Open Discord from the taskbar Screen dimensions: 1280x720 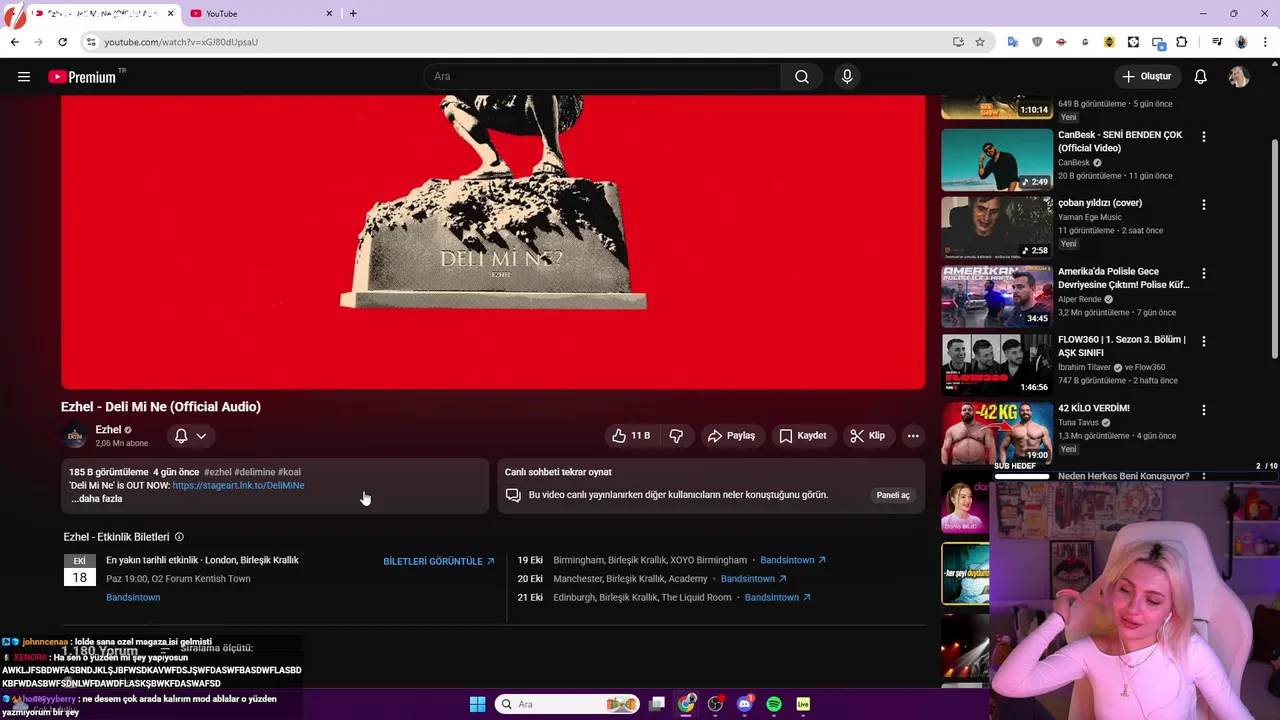pos(744,704)
